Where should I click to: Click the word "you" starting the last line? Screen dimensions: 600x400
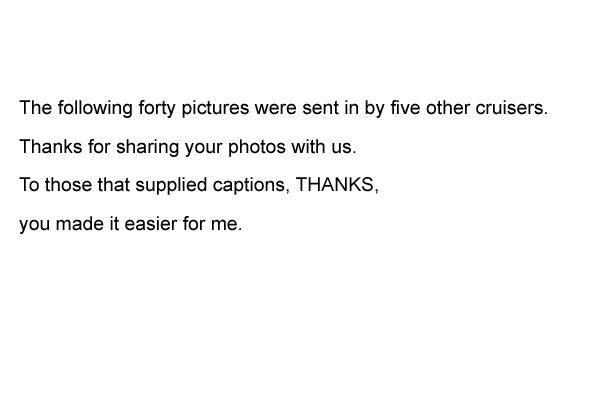coord(34,225)
